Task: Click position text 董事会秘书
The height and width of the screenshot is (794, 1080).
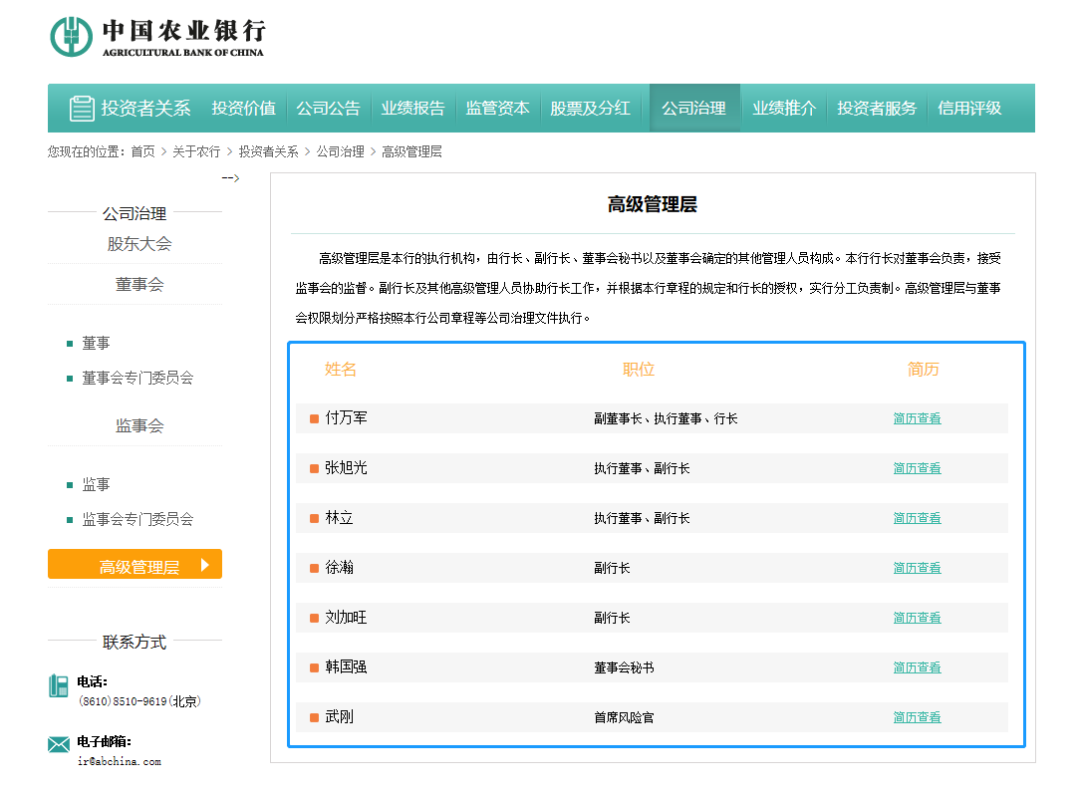Action: 624,667
